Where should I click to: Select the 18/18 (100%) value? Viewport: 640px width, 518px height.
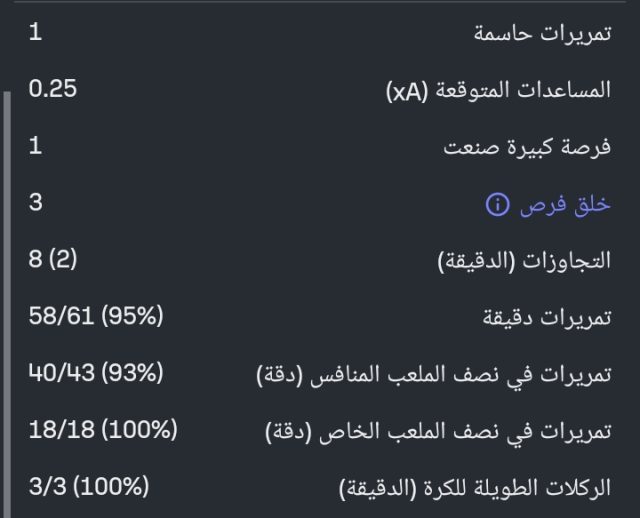(103, 431)
